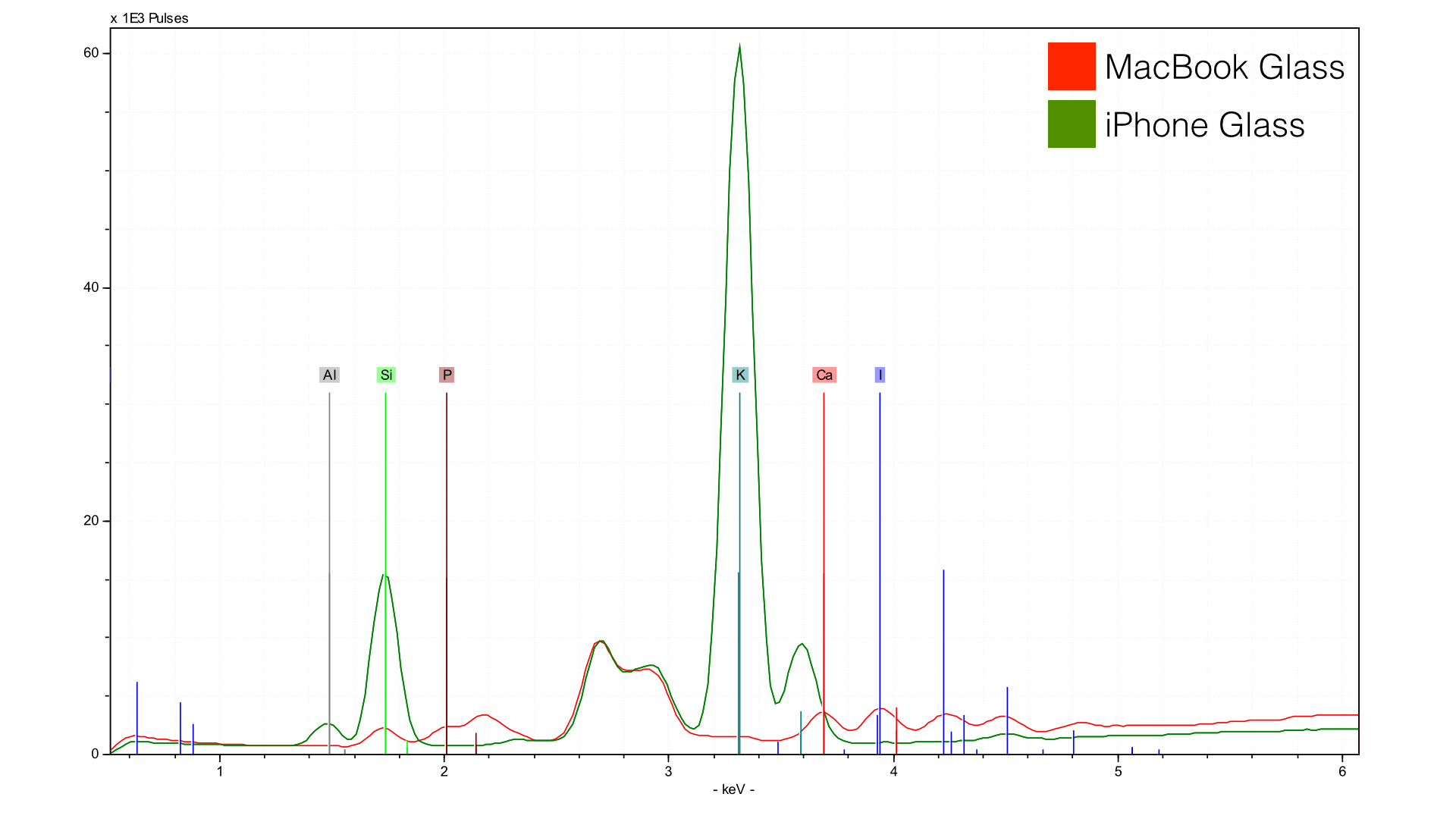
Task: Click the green iPhone Glass legend swatch
Action: [1072, 124]
